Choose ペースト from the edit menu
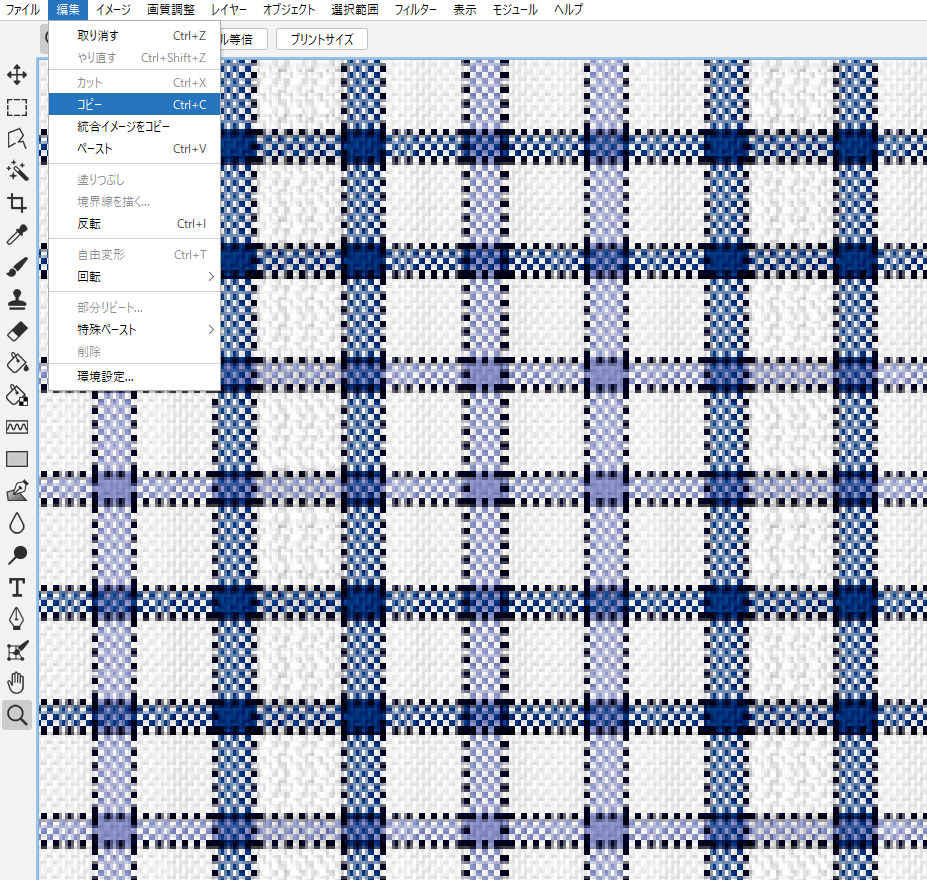This screenshot has width=927, height=880. pyautogui.click(x=135, y=148)
